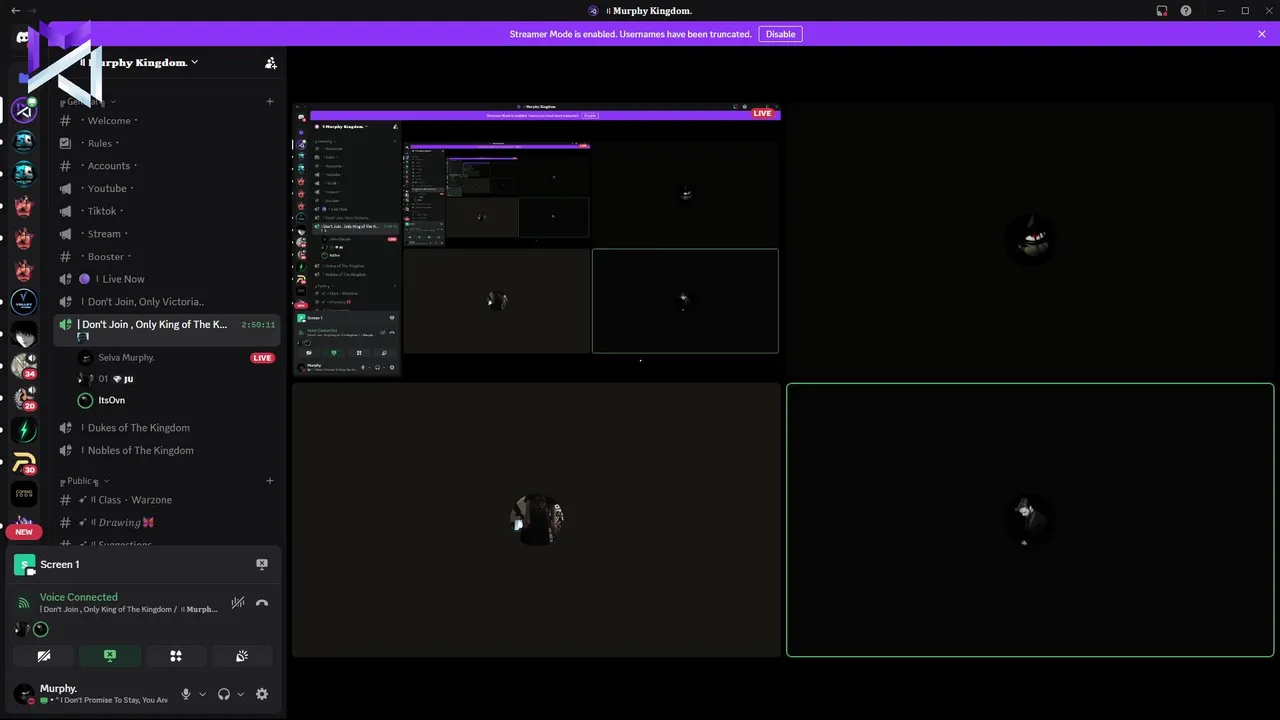Dismiss the Streamer Mode banner
The width and height of the screenshot is (1280, 720).
[x=1262, y=34]
